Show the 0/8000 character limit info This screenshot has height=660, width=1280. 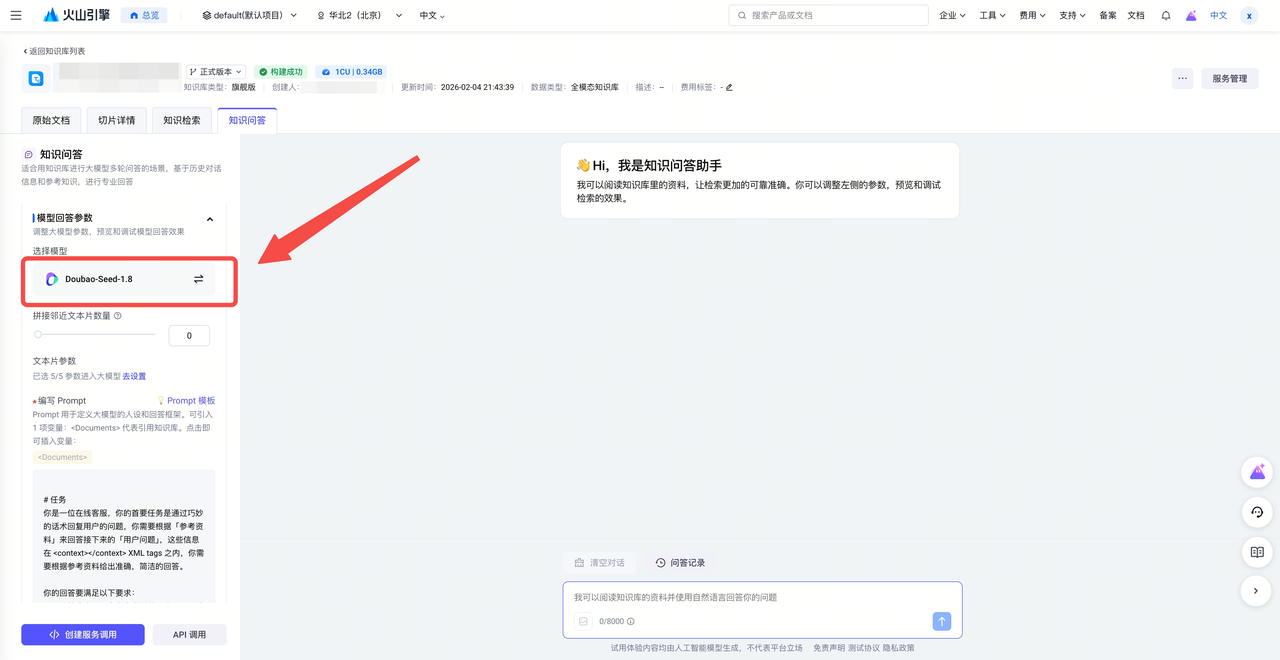pyautogui.click(x=630, y=622)
